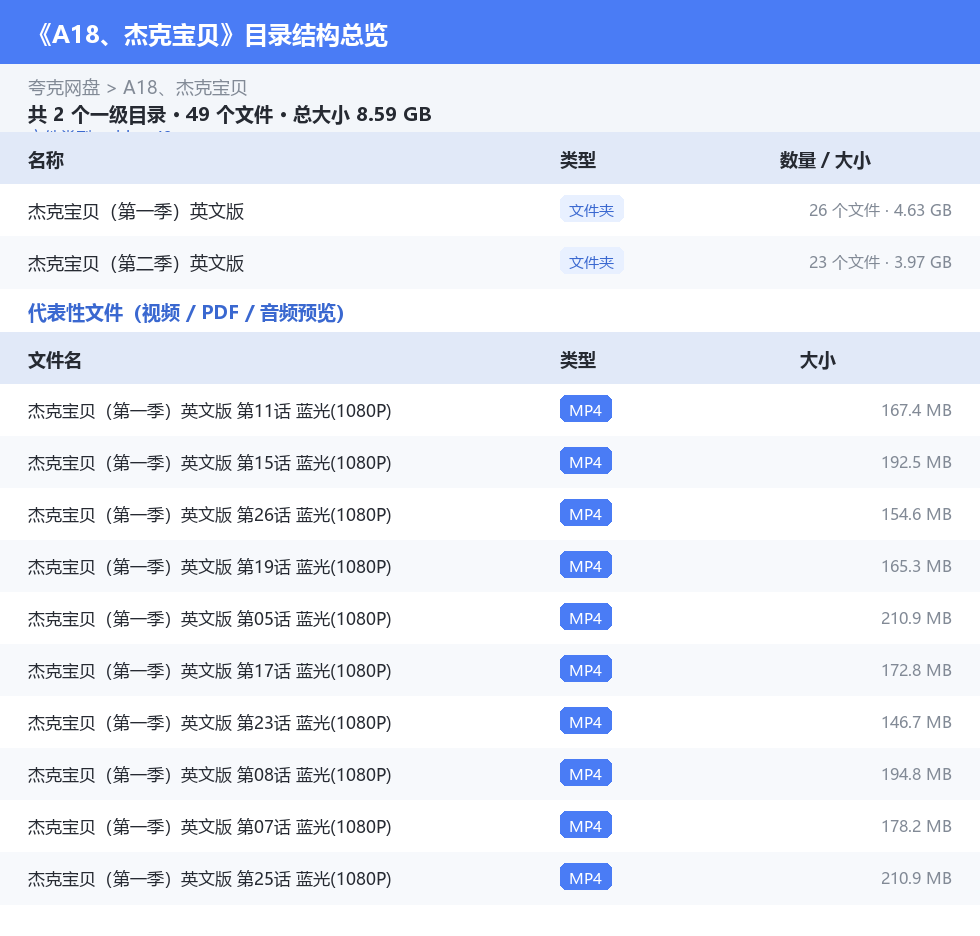980x936 pixels.
Task: Click the 178.2 MB size value
Action: point(916,825)
